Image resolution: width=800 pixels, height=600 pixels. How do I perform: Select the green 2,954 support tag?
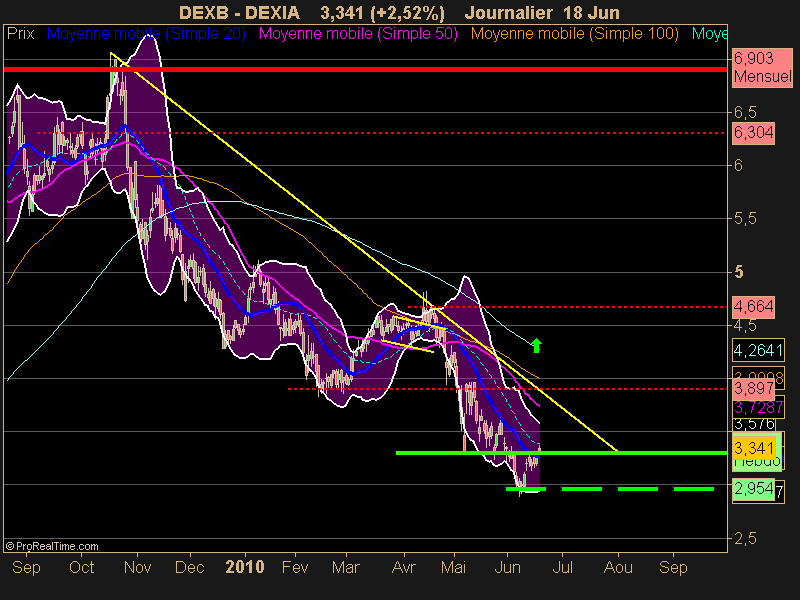tap(753, 489)
